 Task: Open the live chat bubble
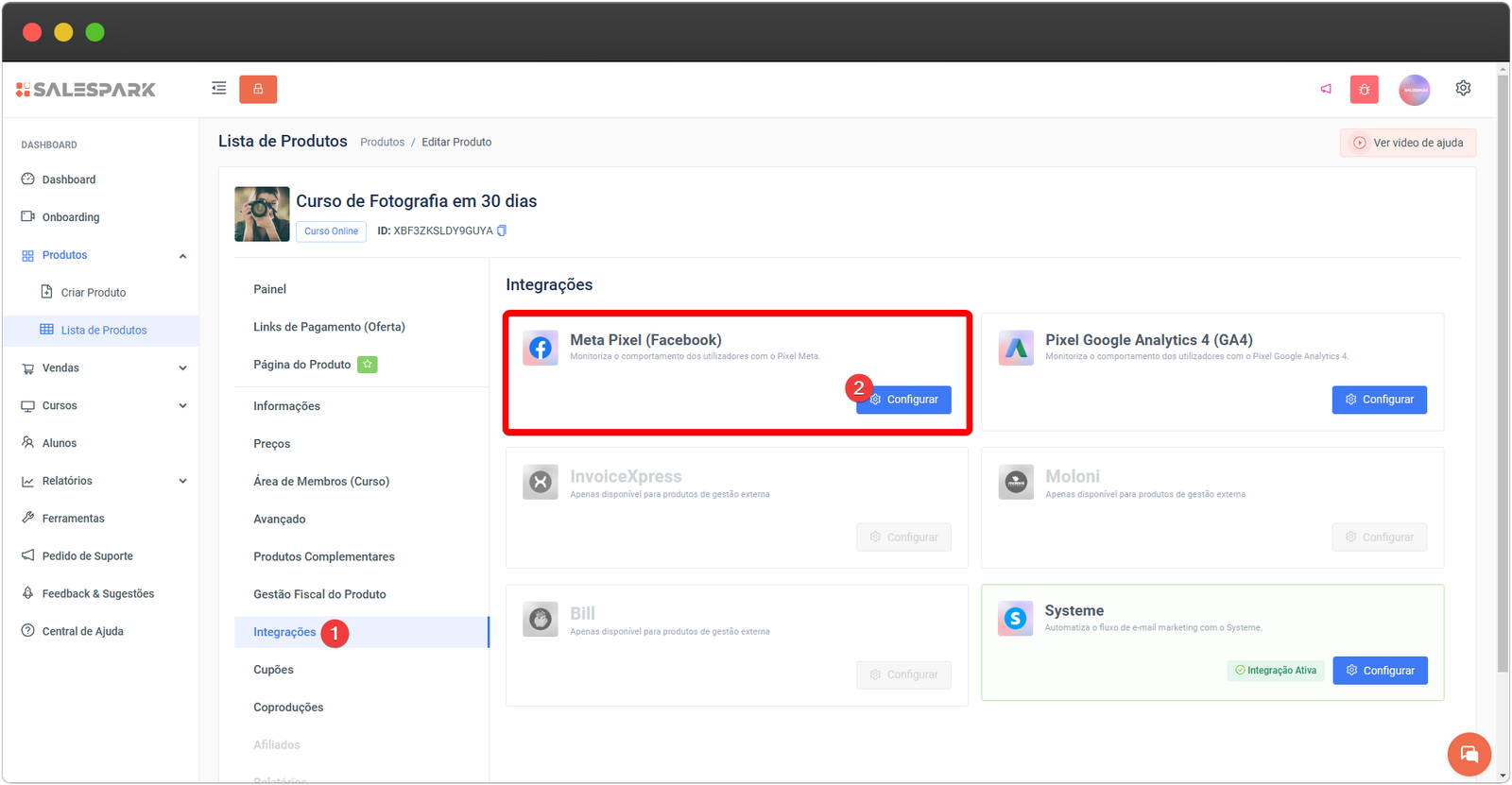[1469, 754]
